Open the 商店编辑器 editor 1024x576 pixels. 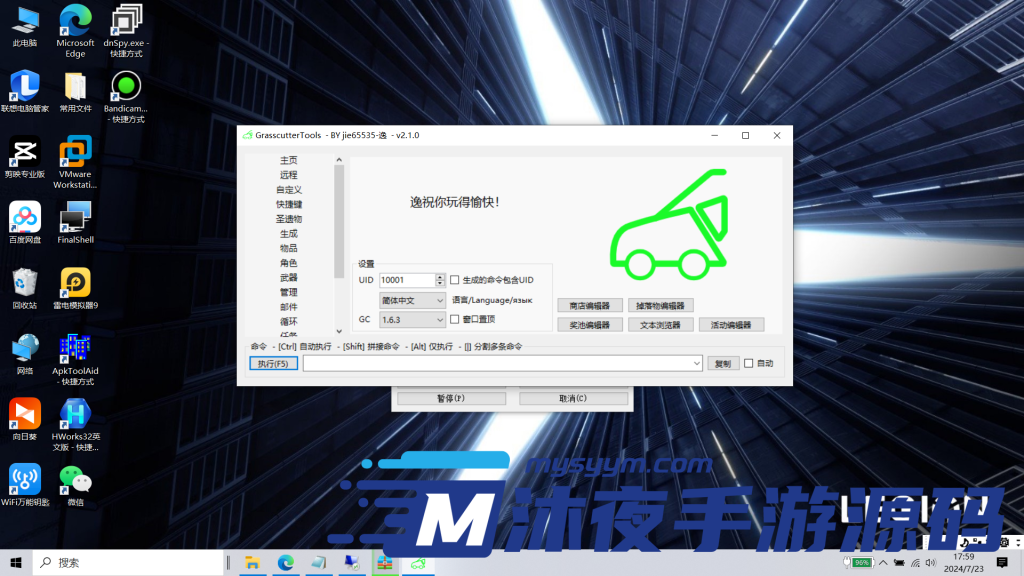(x=589, y=305)
